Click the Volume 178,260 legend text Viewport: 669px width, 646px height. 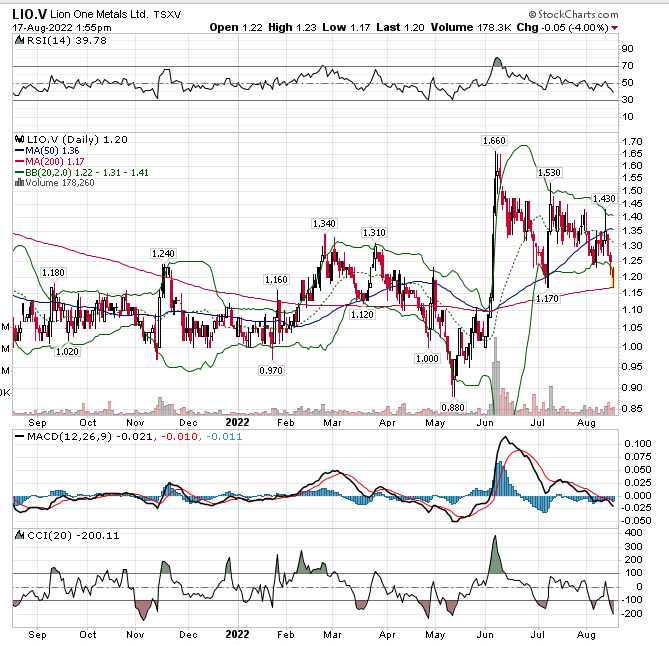[x=60, y=183]
